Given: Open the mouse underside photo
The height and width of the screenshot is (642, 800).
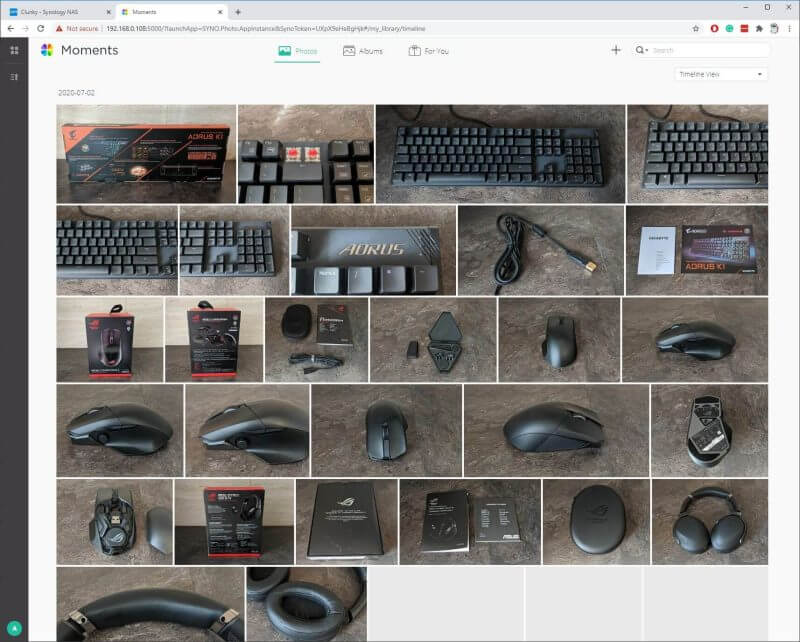Looking at the screenshot, I should [710, 430].
